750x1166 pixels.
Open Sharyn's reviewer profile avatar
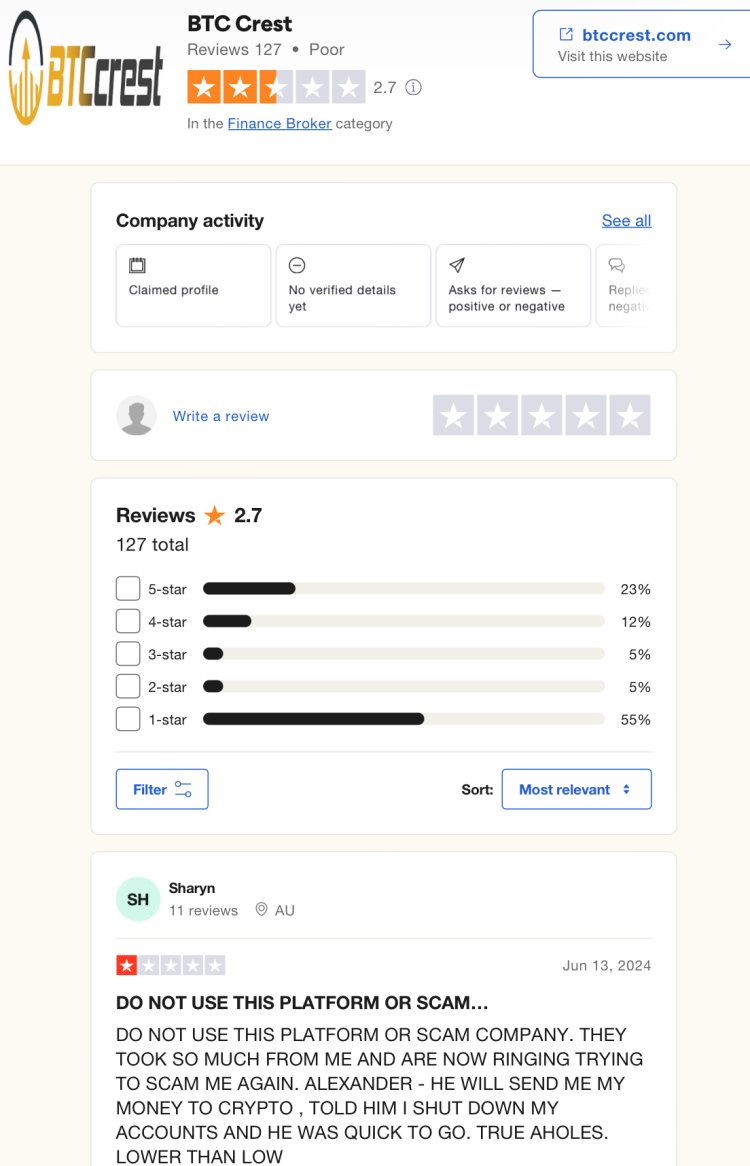pos(138,899)
